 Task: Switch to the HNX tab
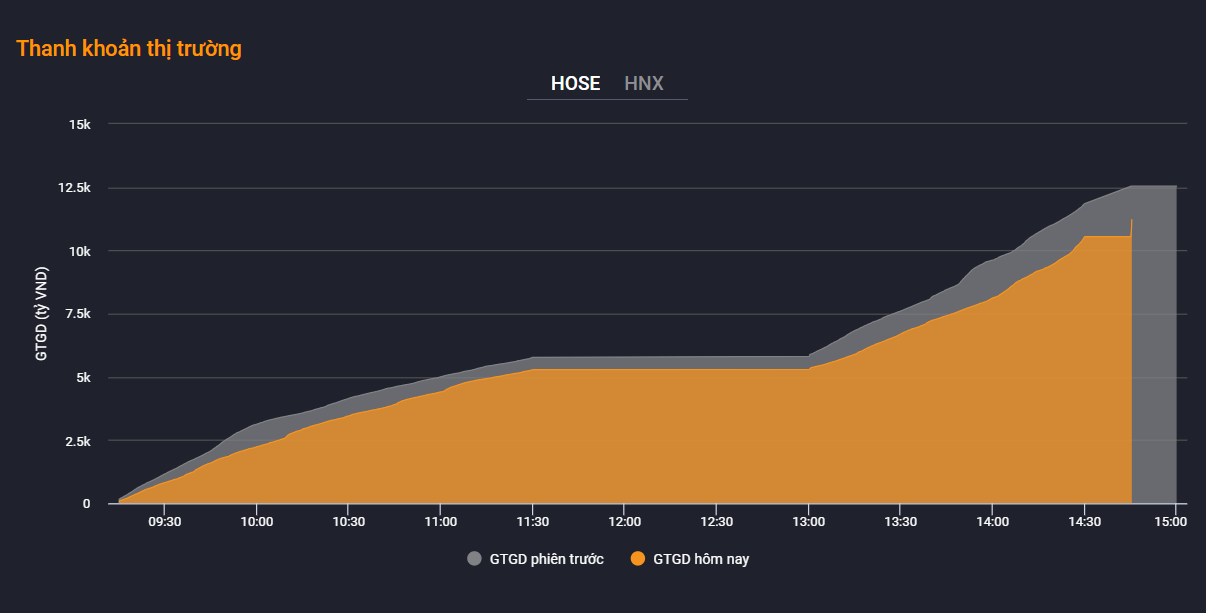[644, 84]
